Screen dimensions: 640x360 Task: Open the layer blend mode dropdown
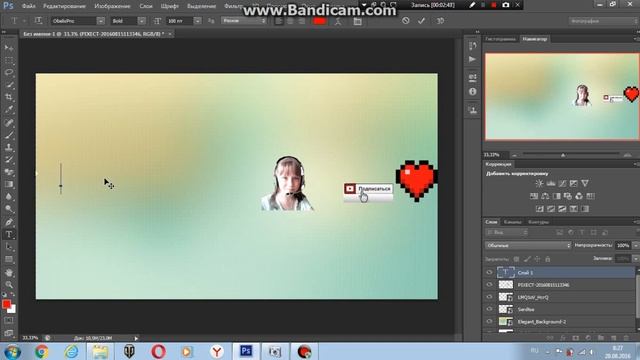tap(528, 245)
